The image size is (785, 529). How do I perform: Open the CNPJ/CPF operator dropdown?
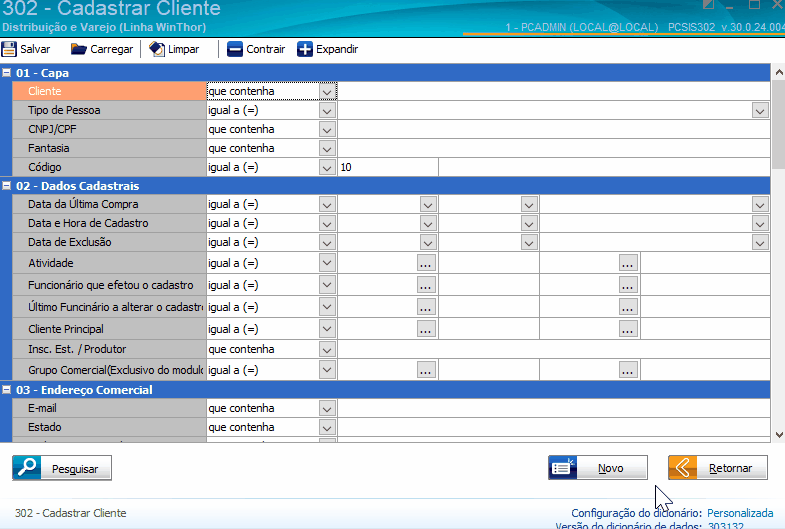click(x=327, y=130)
